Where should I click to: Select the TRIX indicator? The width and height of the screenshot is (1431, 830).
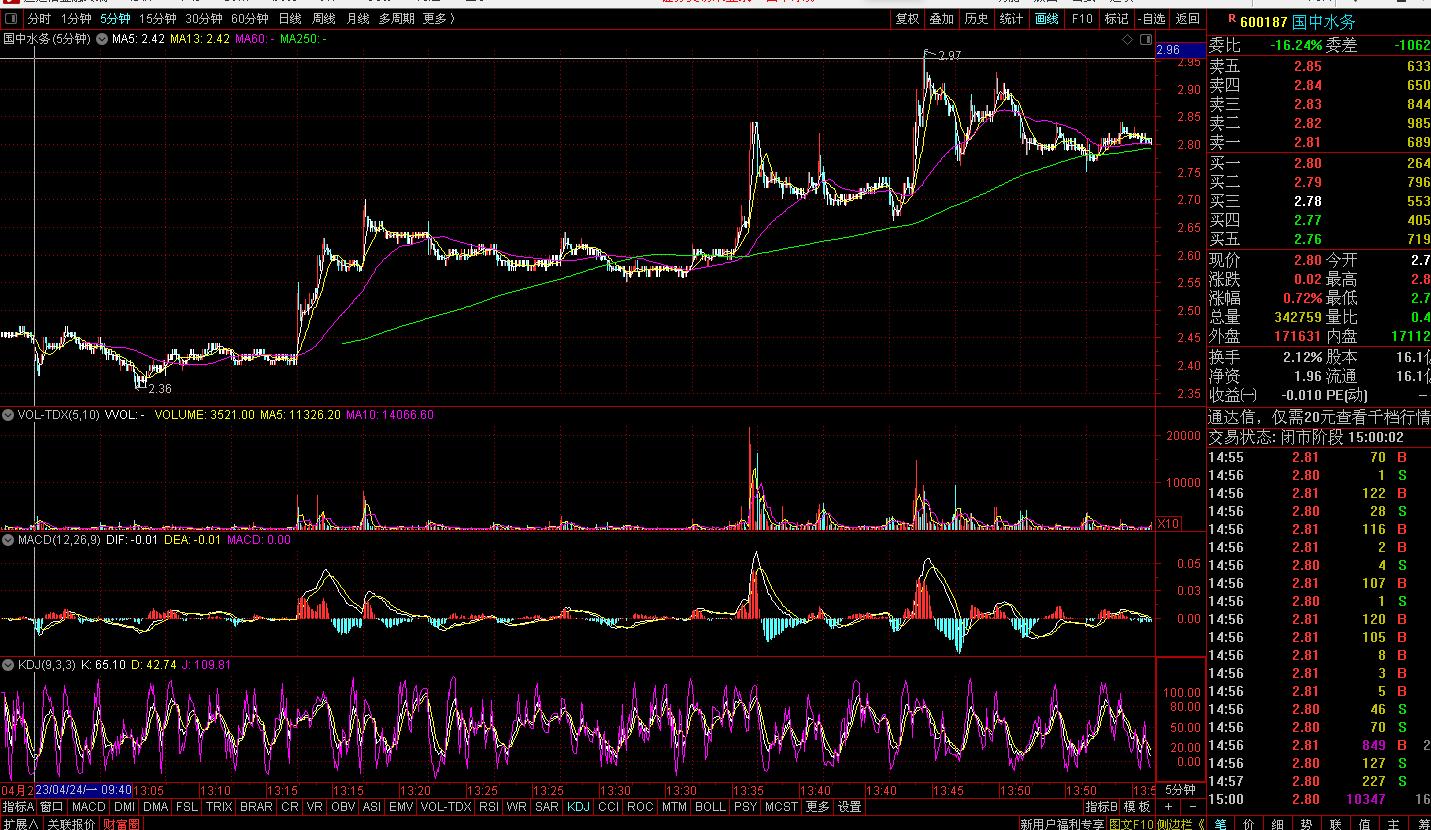point(219,806)
